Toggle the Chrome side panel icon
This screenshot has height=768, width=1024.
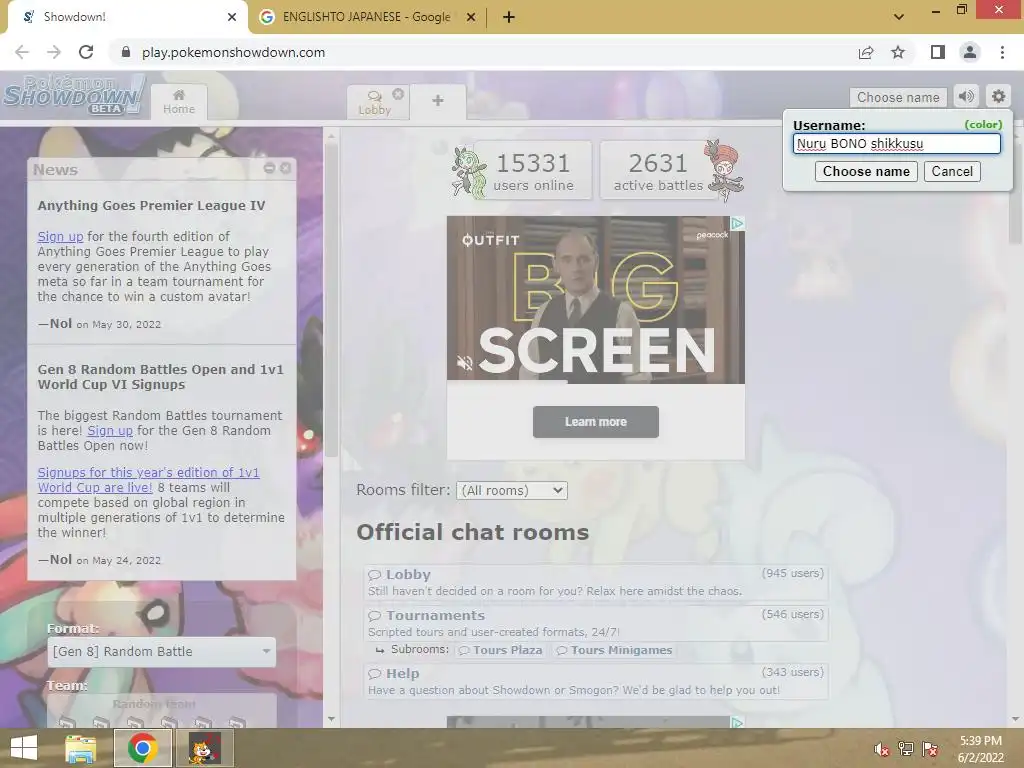[x=938, y=52]
